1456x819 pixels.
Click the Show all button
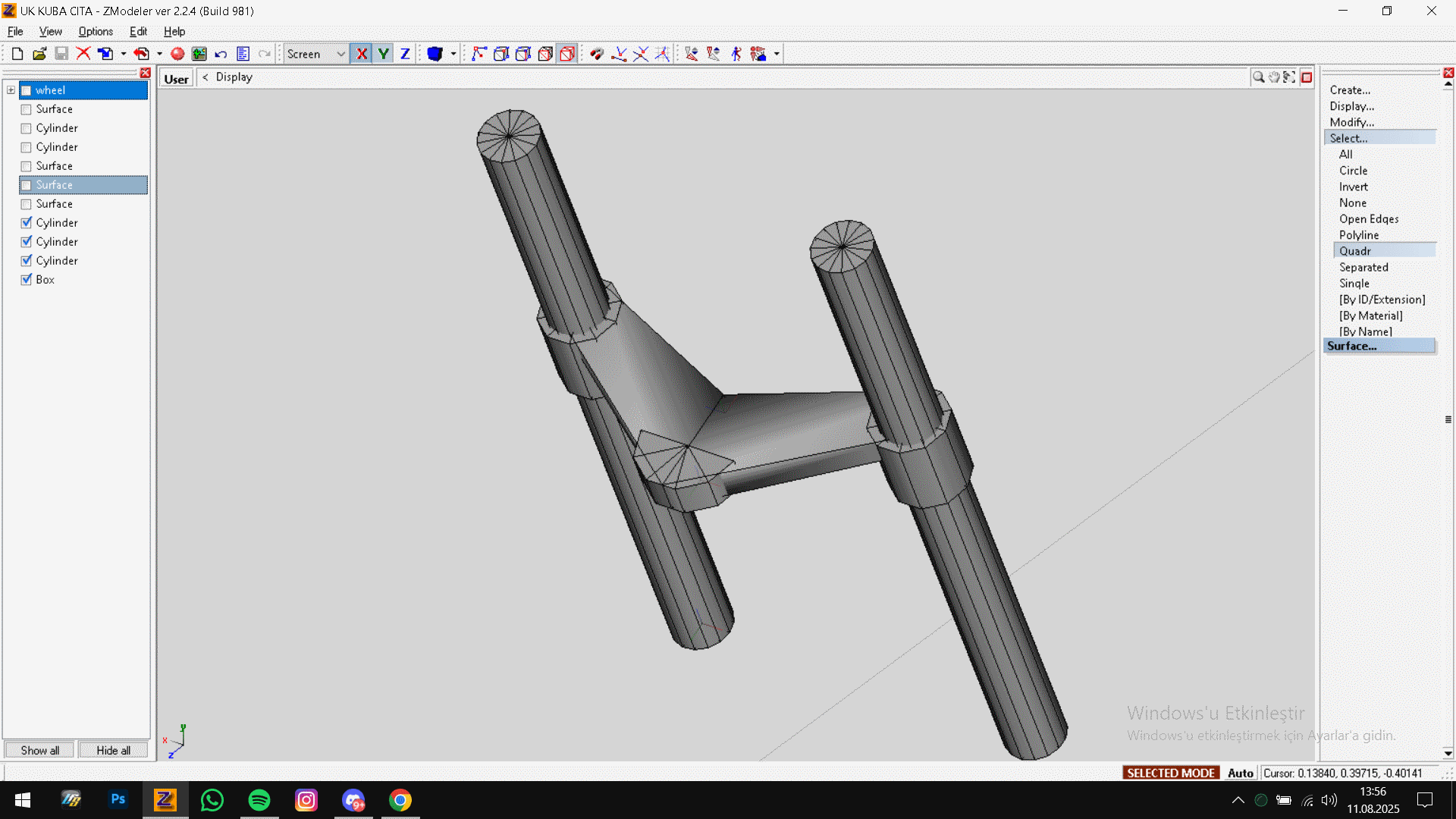[x=39, y=750]
